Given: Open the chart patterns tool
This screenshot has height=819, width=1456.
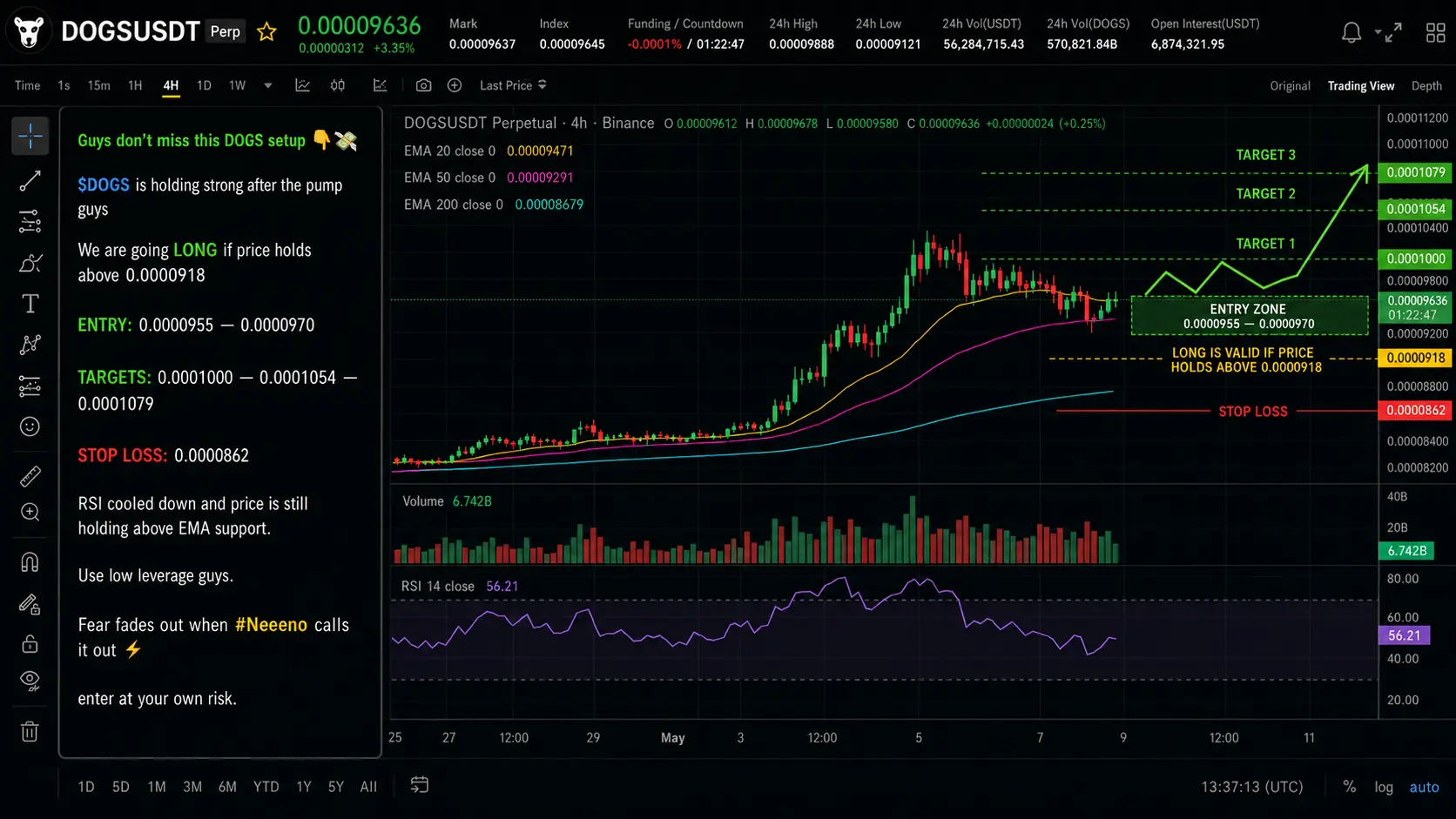Looking at the screenshot, I should pos(30,345).
